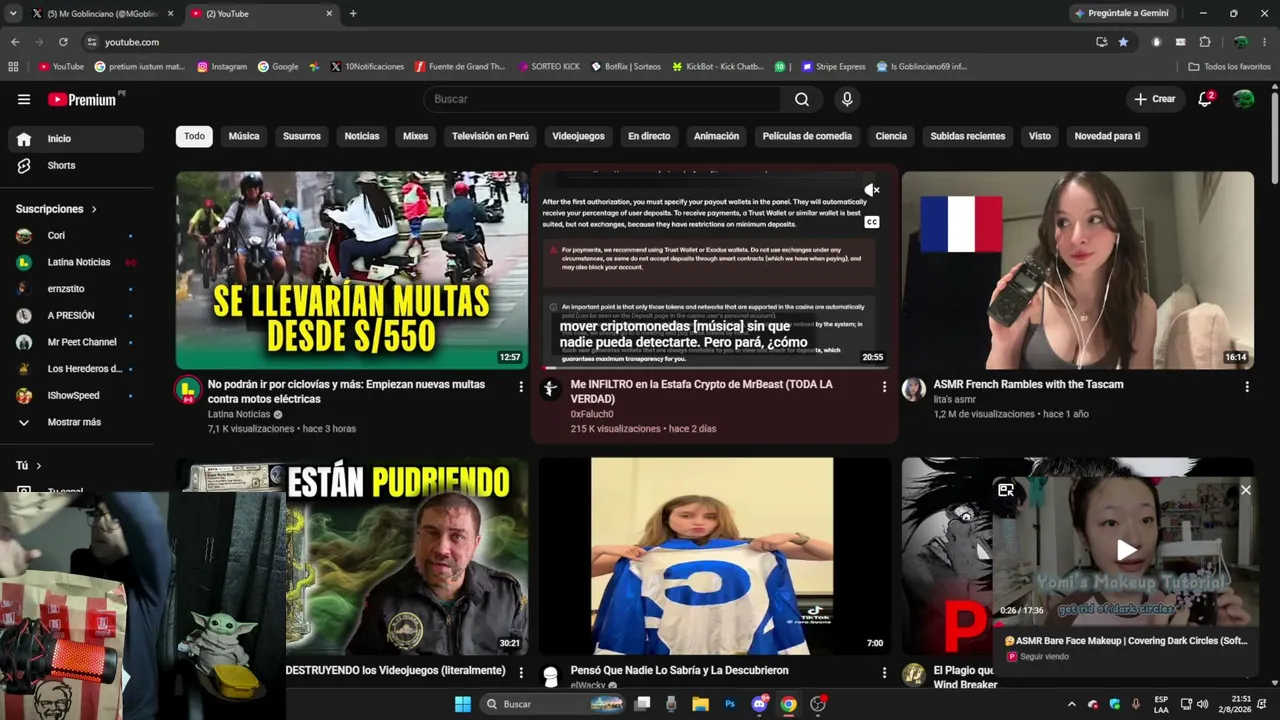1280x720 pixels.
Task: Open options for ASMR French Rambles video
Action: click(x=1246, y=386)
